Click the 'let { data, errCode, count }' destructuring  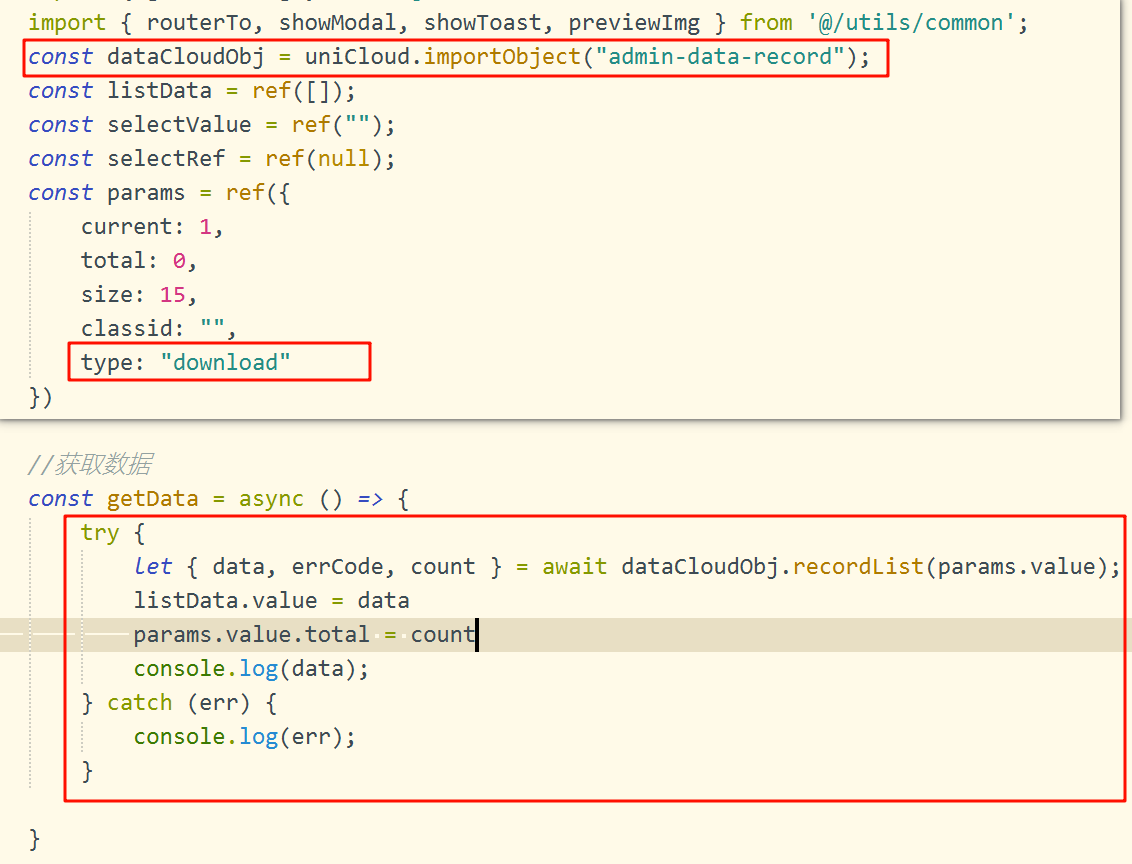click(x=318, y=567)
